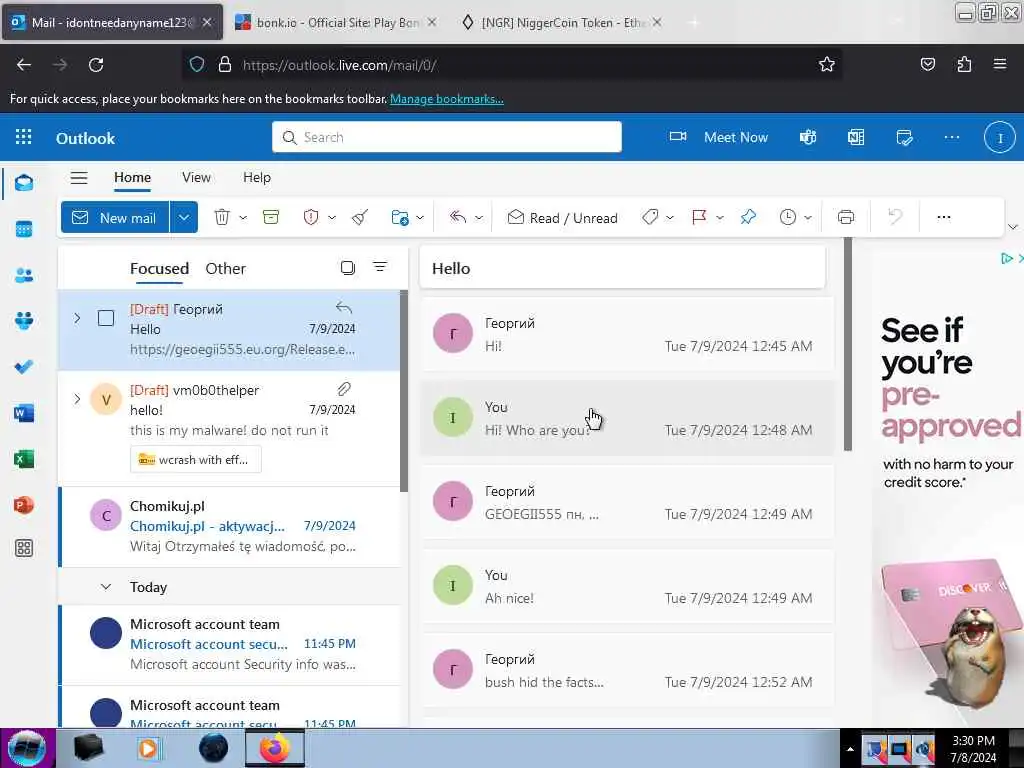This screenshot has width=1024, height=768.
Task: Open Teams chat icon in header
Action: [808, 137]
